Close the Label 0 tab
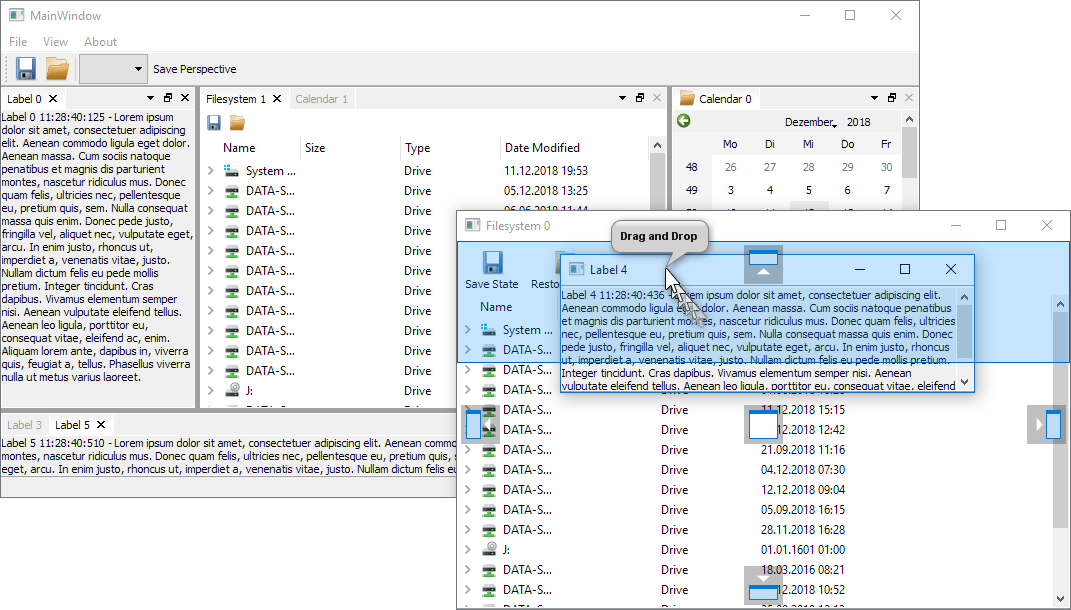This screenshot has width=1071, height=610. (x=53, y=98)
